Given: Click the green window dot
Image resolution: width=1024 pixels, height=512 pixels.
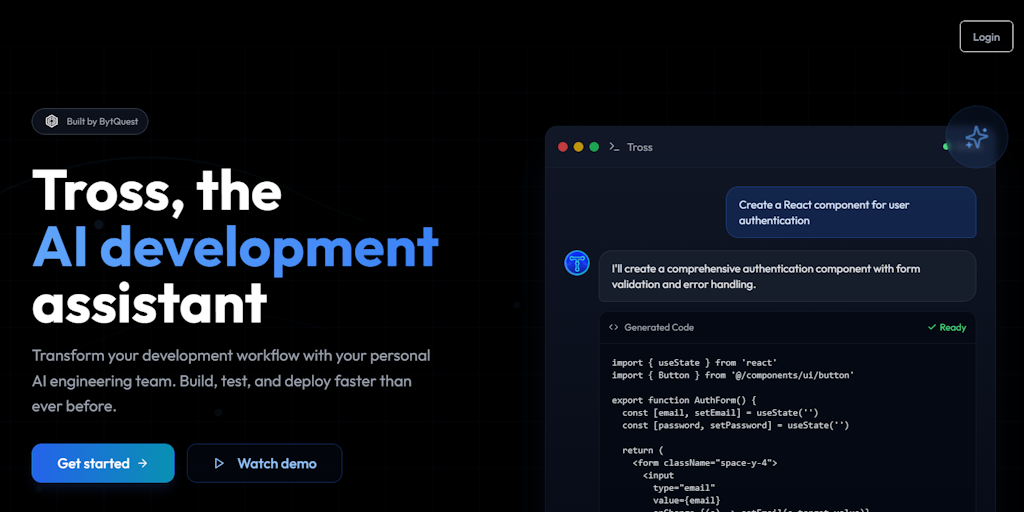Looking at the screenshot, I should click(594, 147).
